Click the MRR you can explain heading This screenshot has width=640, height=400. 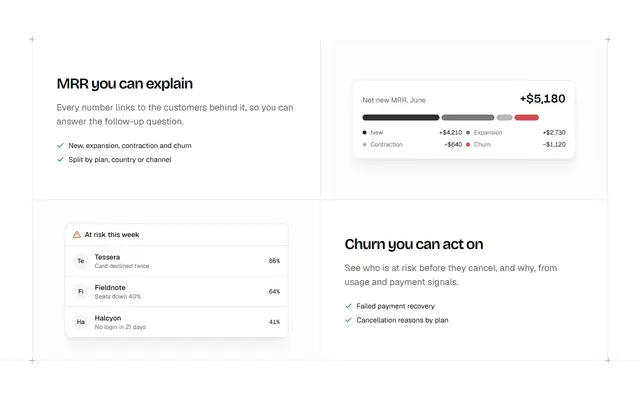click(124, 84)
